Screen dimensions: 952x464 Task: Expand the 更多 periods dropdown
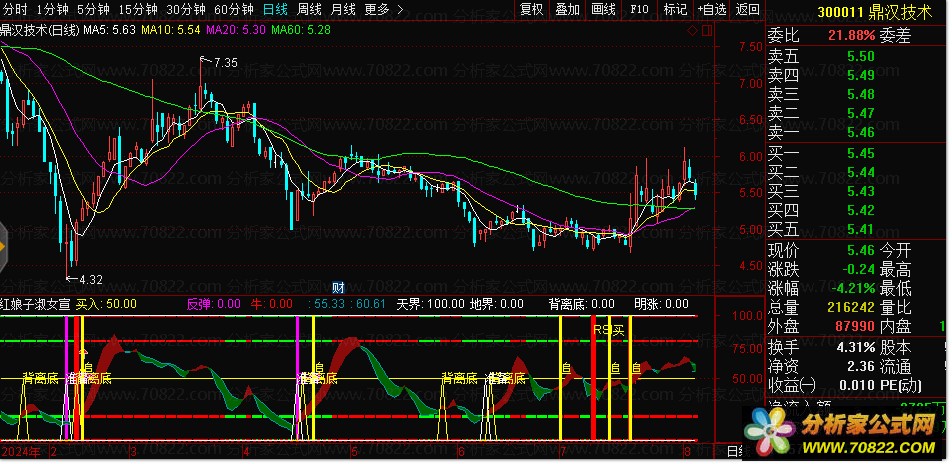(x=384, y=9)
